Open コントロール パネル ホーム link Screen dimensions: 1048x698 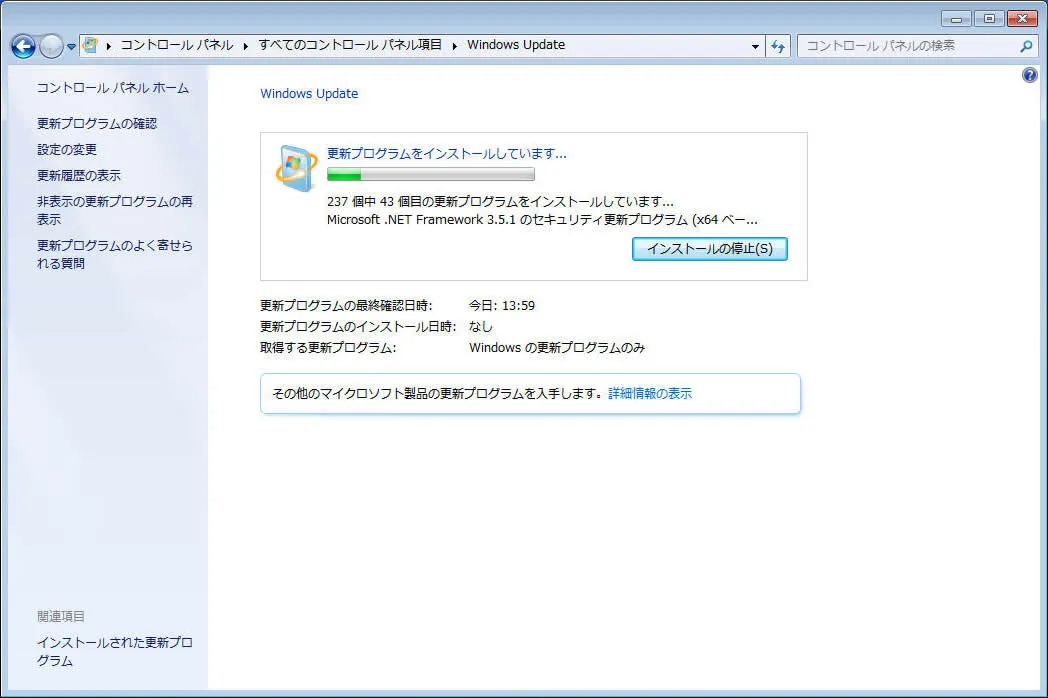click(x=112, y=88)
